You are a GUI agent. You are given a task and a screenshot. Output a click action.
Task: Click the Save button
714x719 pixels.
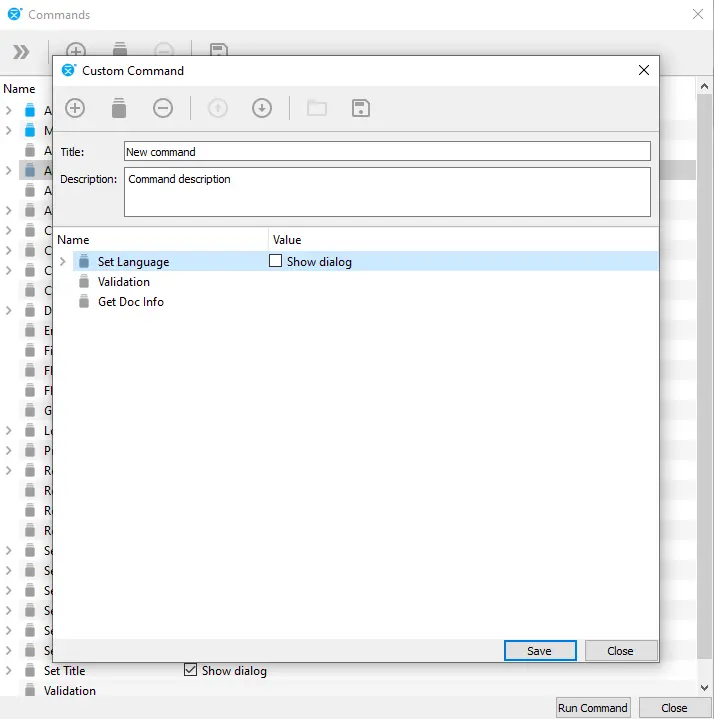point(540,651)
